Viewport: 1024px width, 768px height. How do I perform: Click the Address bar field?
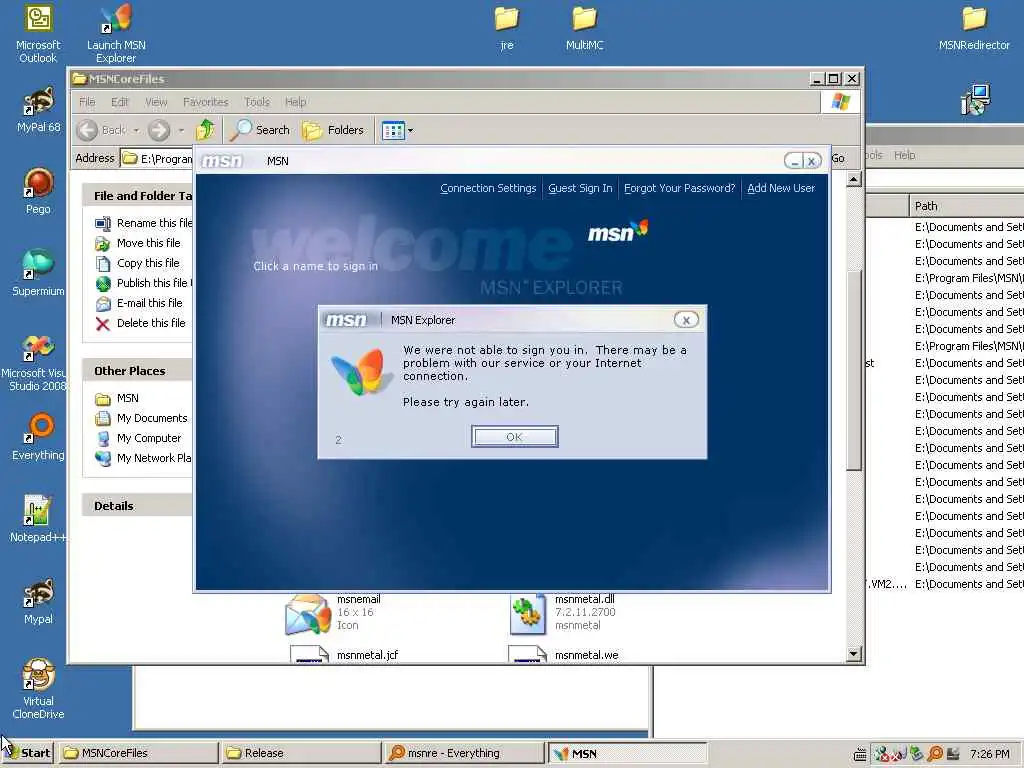point(157,159)
